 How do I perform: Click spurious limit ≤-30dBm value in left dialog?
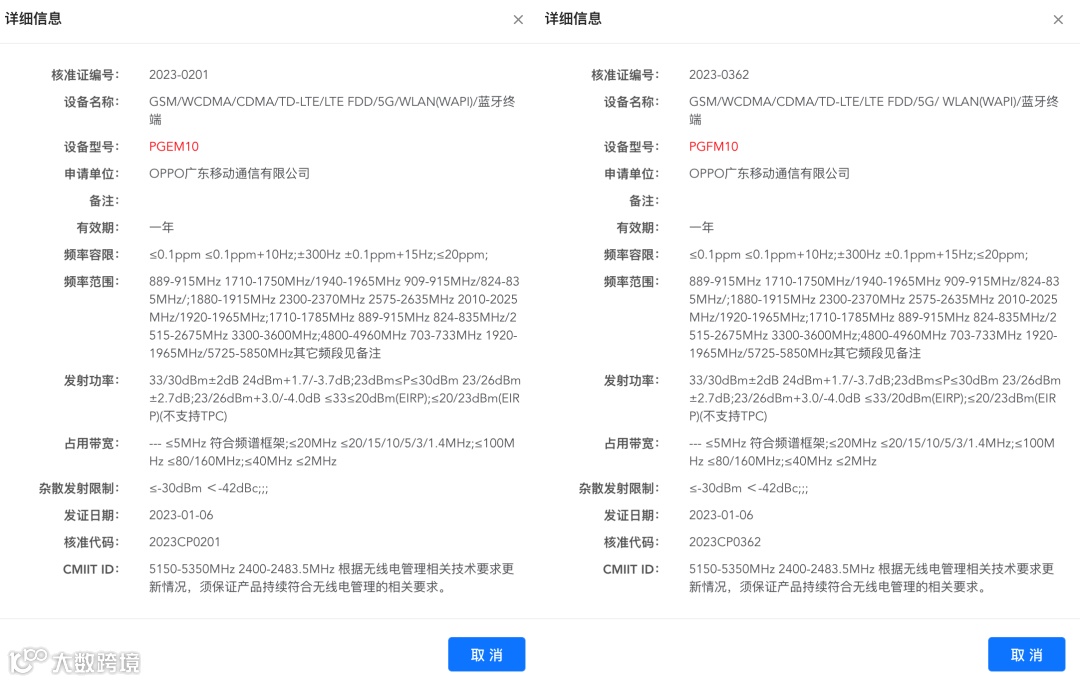pyautogui.click(x=208, y=488)
